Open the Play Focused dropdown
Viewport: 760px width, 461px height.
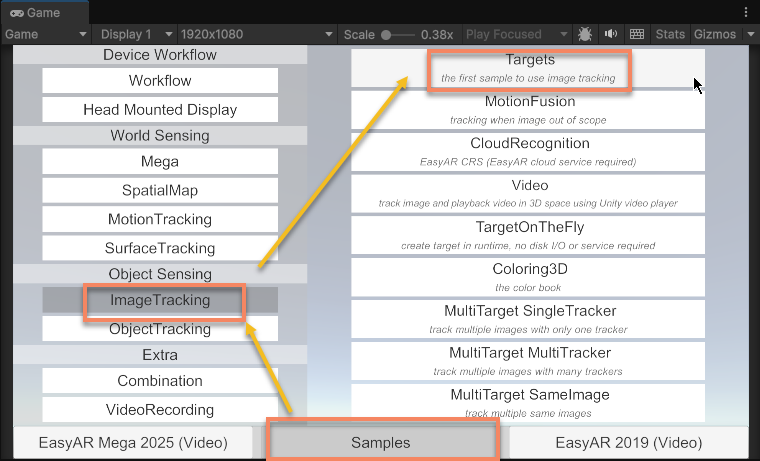point(515,35)
